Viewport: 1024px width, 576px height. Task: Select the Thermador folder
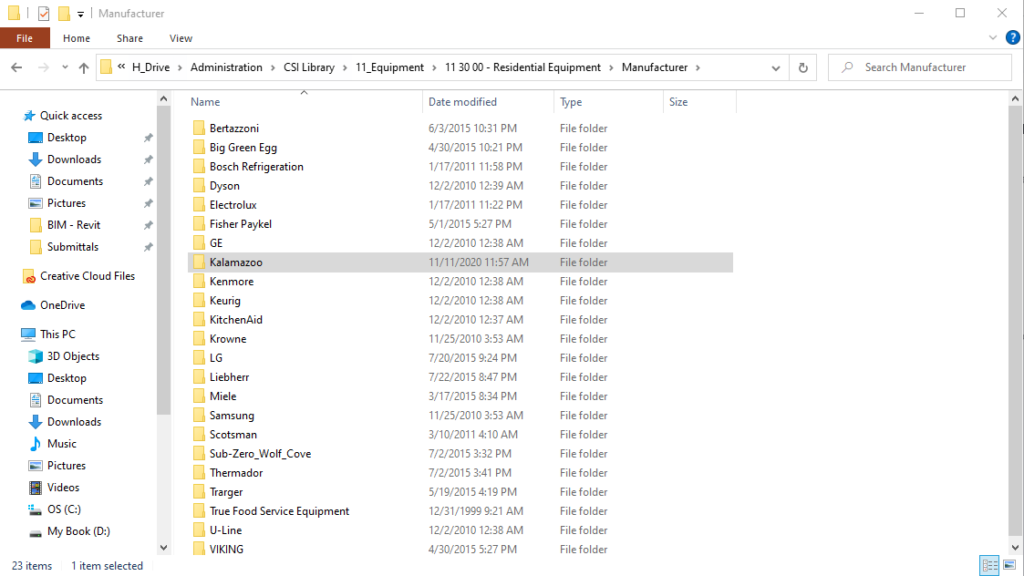236,473
